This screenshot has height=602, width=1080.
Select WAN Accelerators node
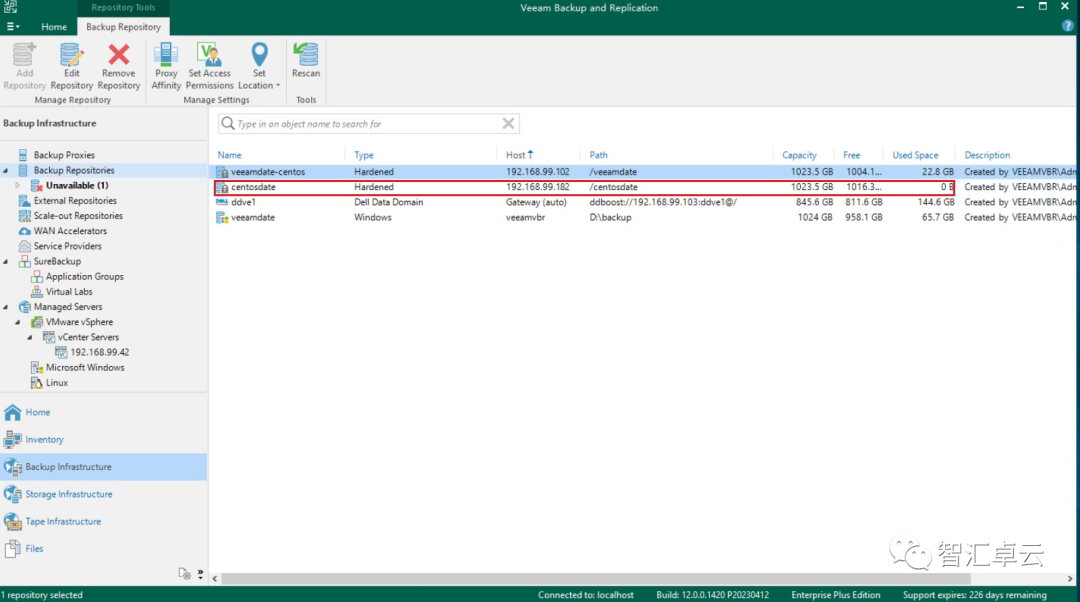[x=70, y=231]
